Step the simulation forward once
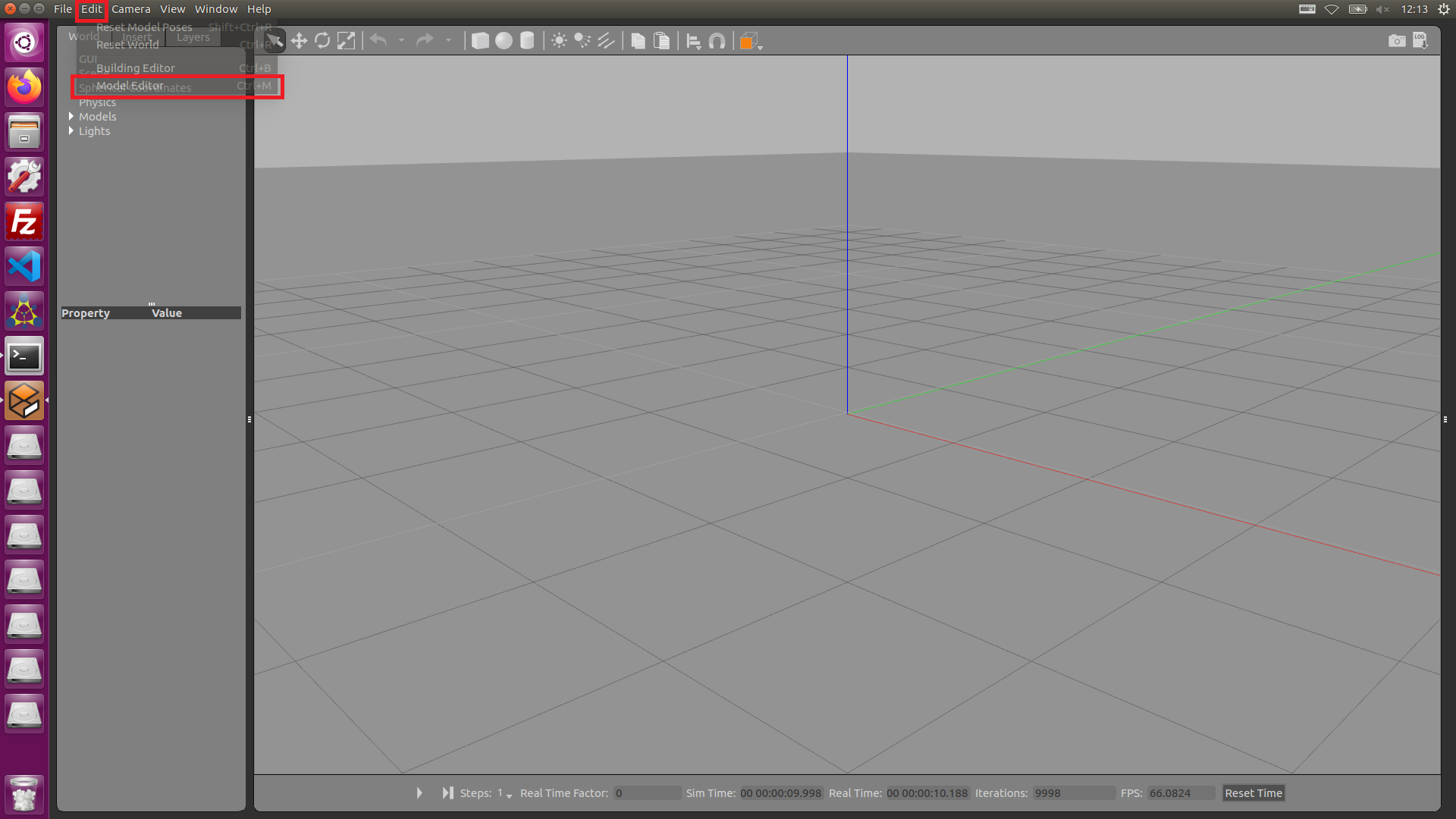 pos(447,793)
